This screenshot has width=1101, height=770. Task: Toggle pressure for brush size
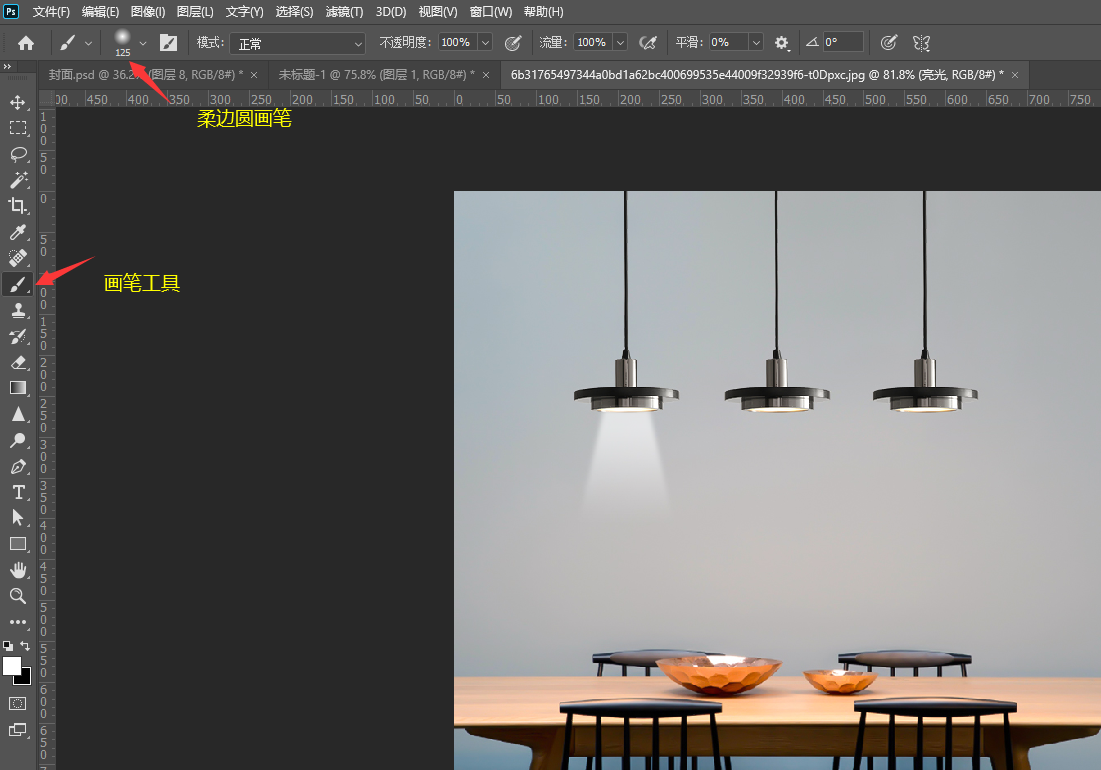(889, 43)
